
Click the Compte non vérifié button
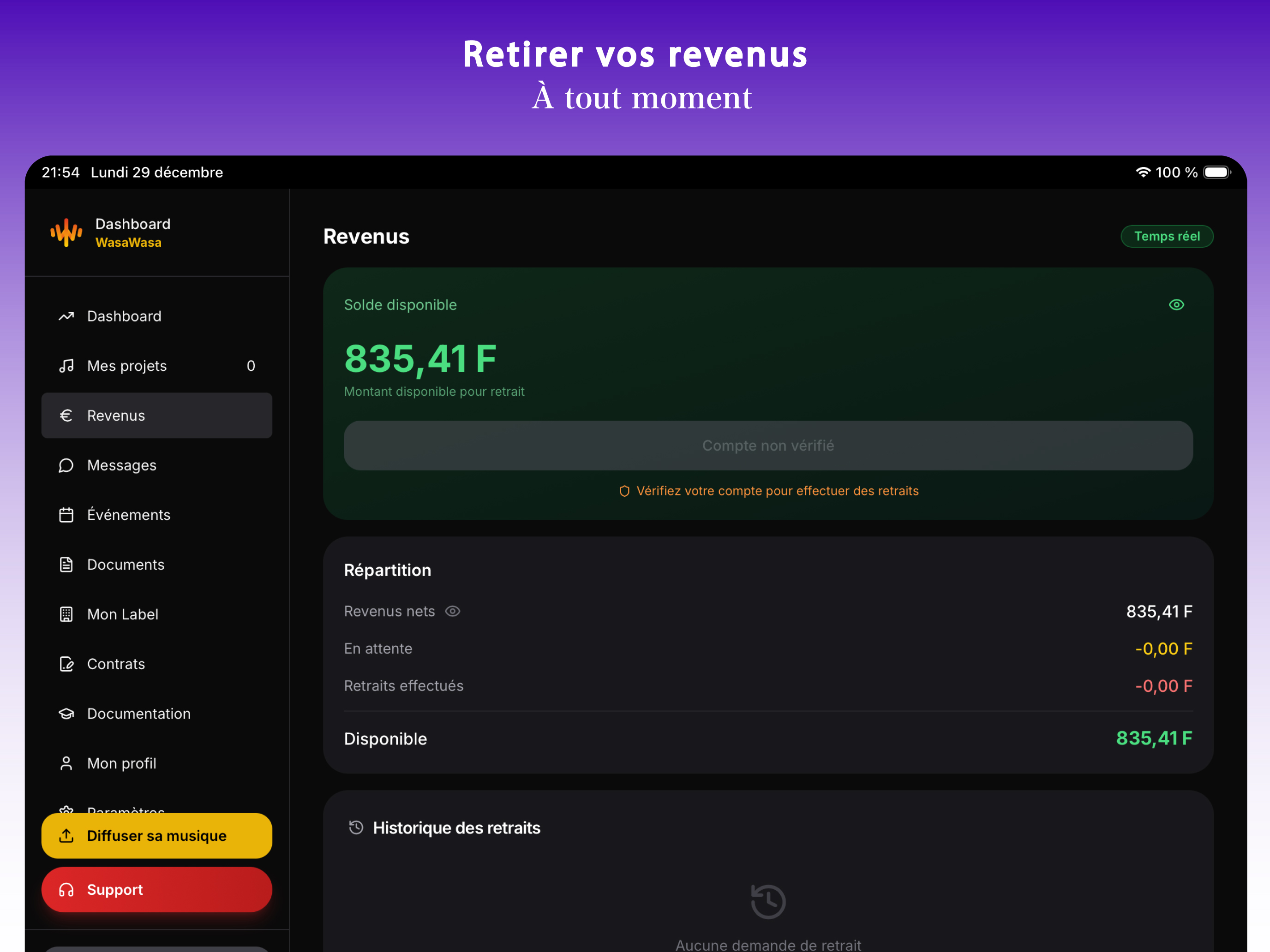(x=768, y=446)
